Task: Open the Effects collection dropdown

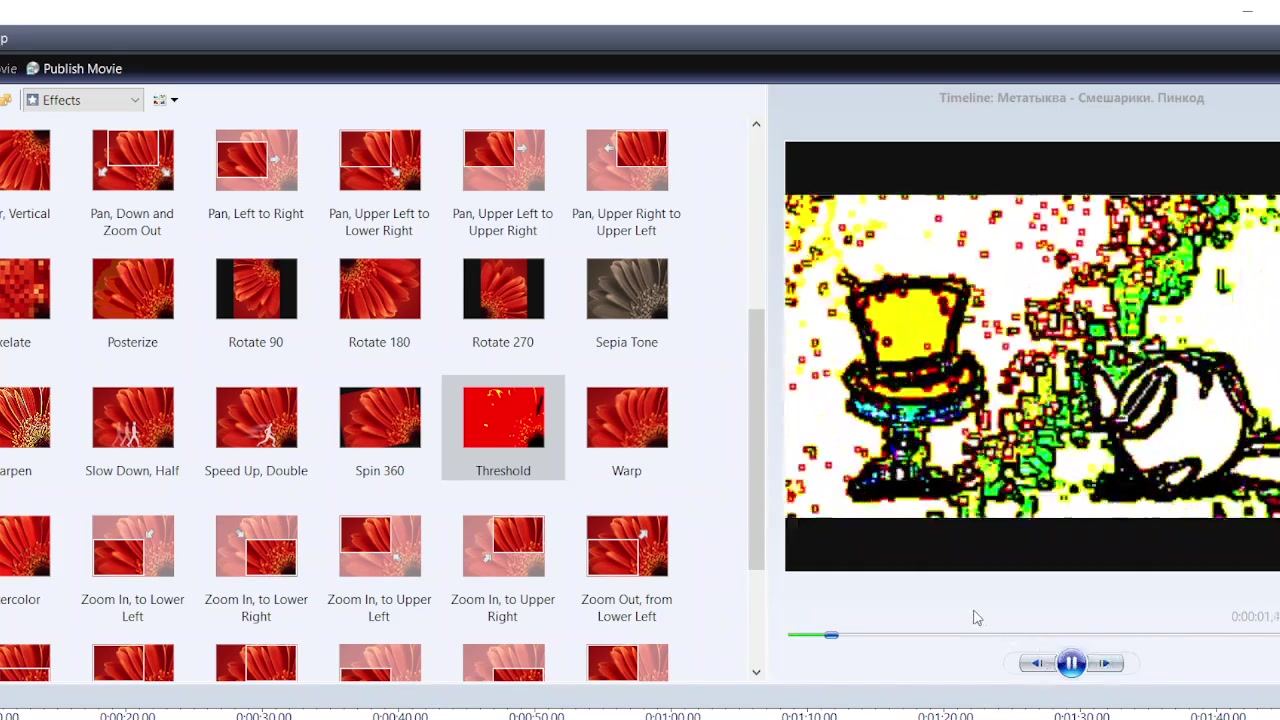Action: 134,100
